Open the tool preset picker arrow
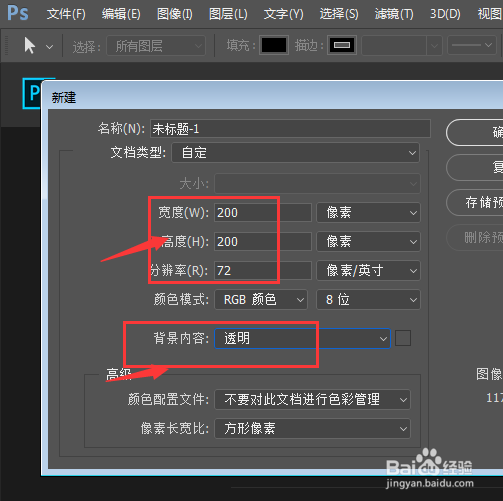The width and height of the screenshot is (503, 501). click(x=49, y=47)
